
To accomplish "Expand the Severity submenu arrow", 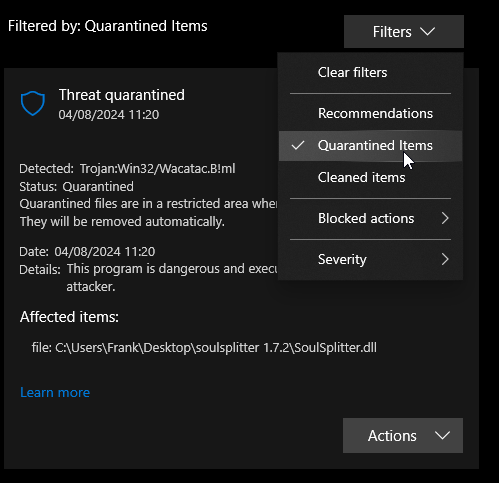I will [445, 259].
